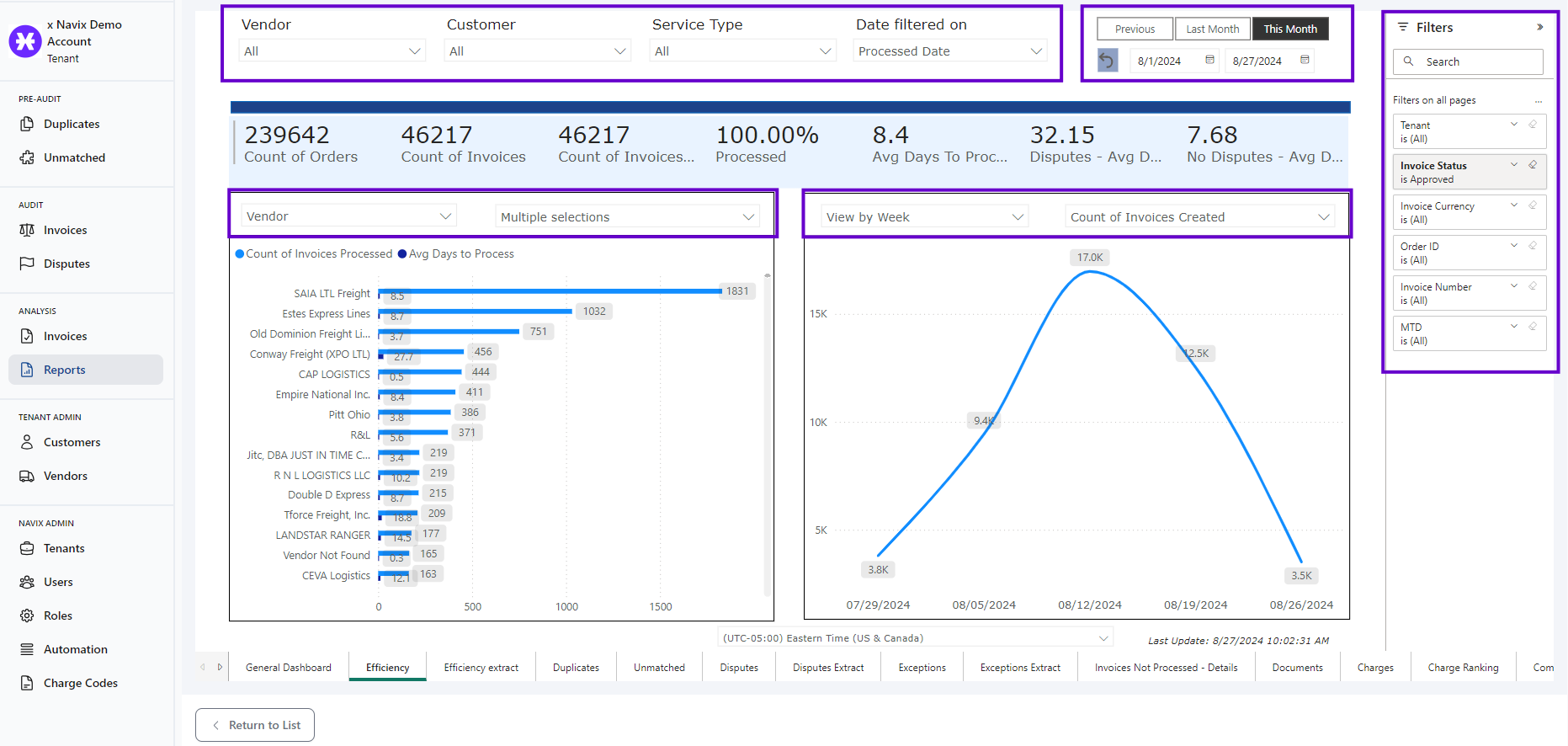Clear the Order ID filter with its eraser
Viewport: 1568px width, 746px height.
tap(1533, 246)
